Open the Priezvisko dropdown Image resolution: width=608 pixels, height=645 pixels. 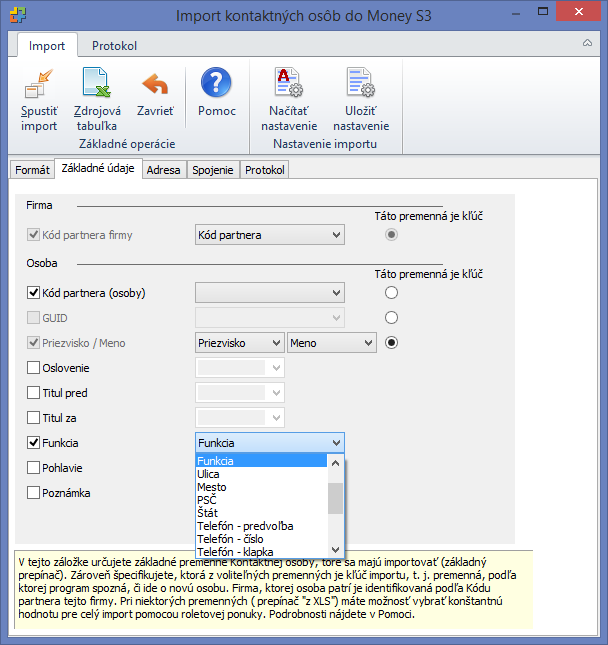pos(240,343)
